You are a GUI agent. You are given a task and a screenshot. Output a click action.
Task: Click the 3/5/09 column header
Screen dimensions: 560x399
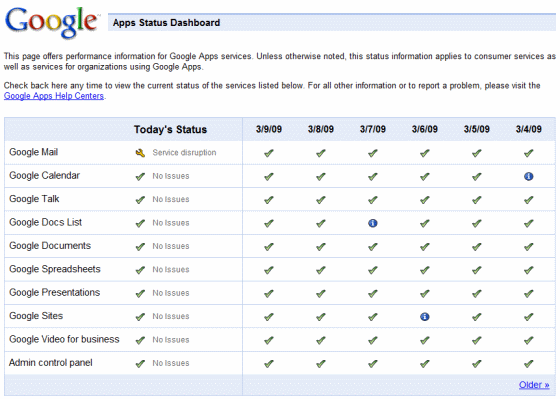(x=476, y=129)
